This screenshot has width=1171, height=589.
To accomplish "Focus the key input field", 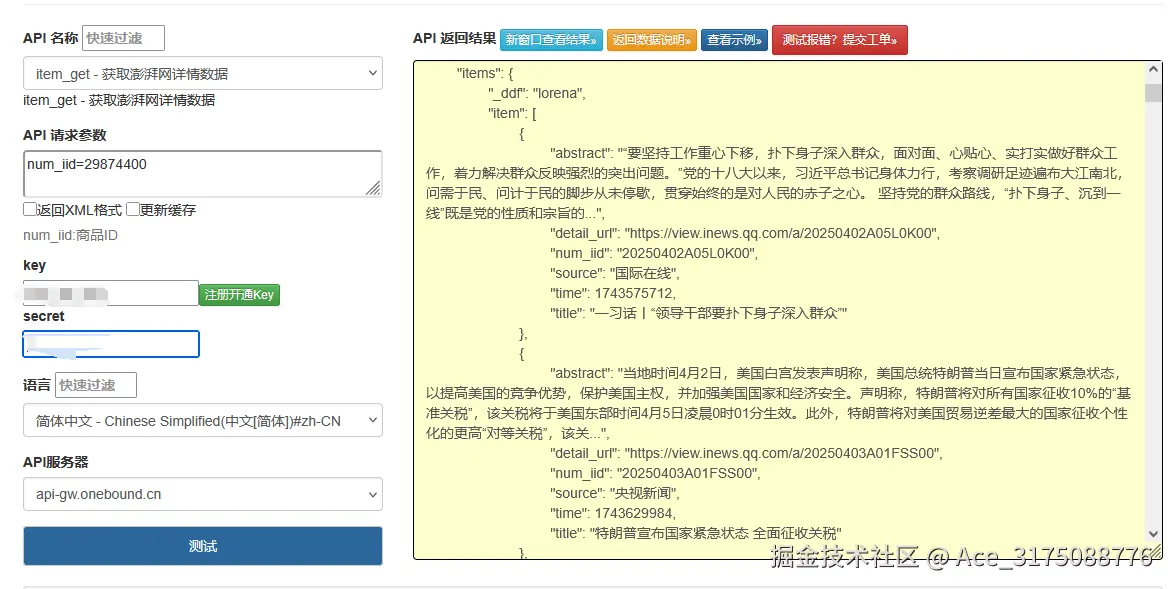I will coord(110,293).
